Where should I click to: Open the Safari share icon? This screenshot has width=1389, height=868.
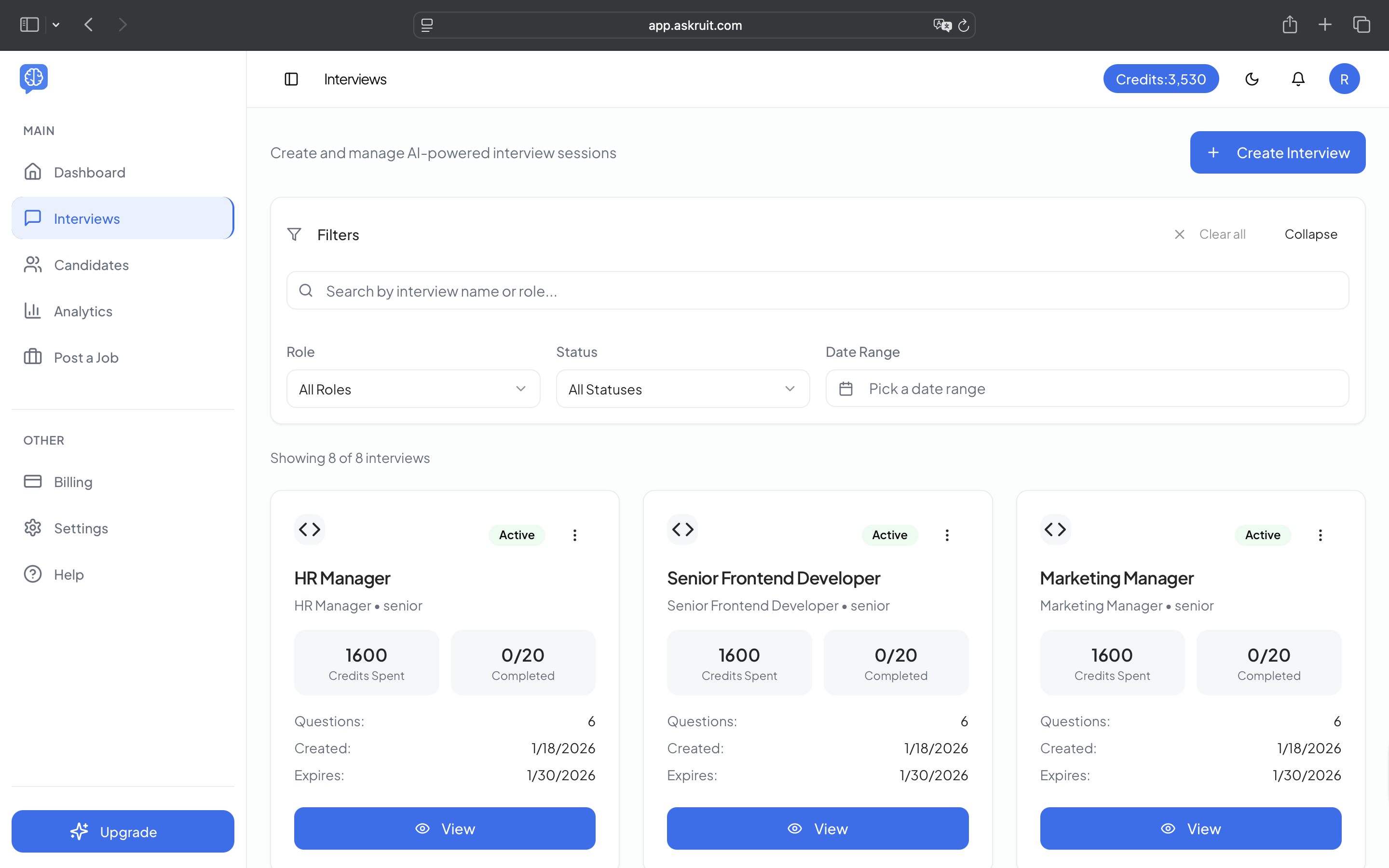pos(1289,25)
